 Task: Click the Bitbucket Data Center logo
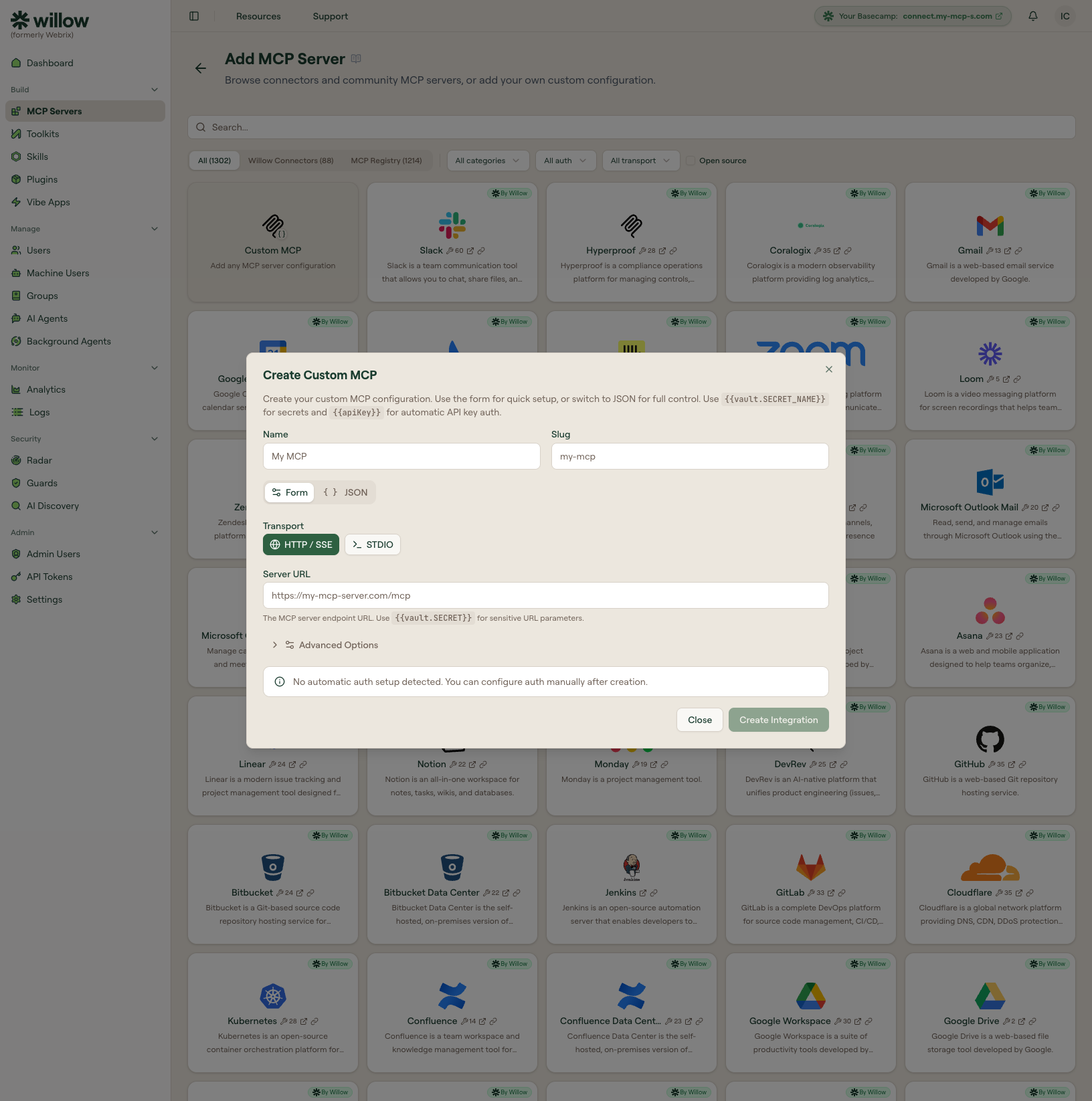pos(452,868)
